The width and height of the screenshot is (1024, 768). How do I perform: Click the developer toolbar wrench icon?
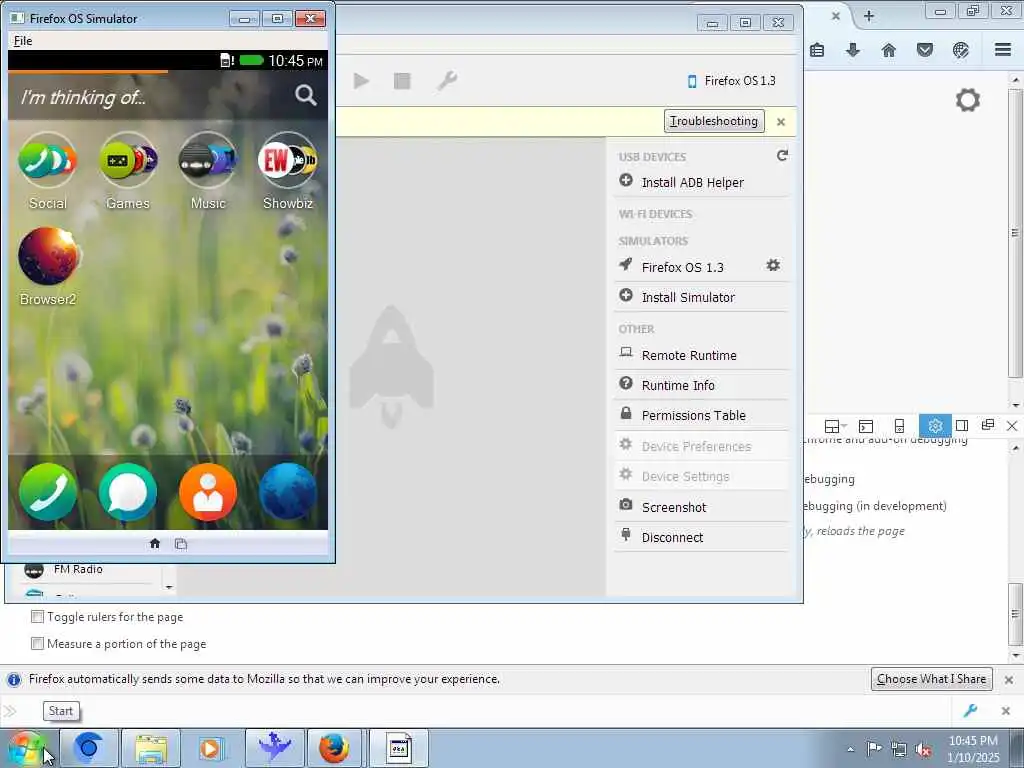click(x=970, y=711)
